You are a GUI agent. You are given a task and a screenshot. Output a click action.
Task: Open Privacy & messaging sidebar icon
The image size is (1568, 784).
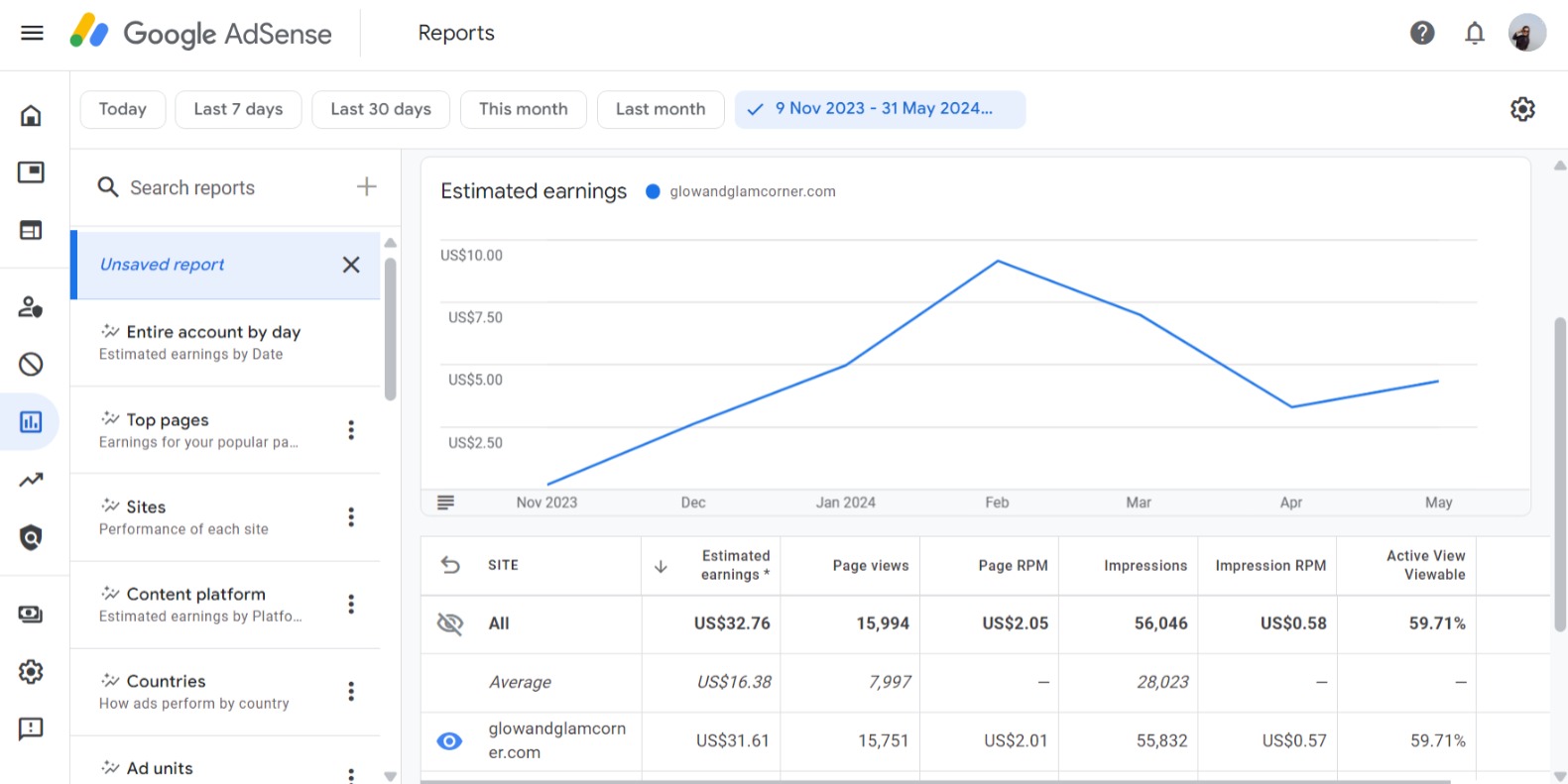tap(31, 306)
